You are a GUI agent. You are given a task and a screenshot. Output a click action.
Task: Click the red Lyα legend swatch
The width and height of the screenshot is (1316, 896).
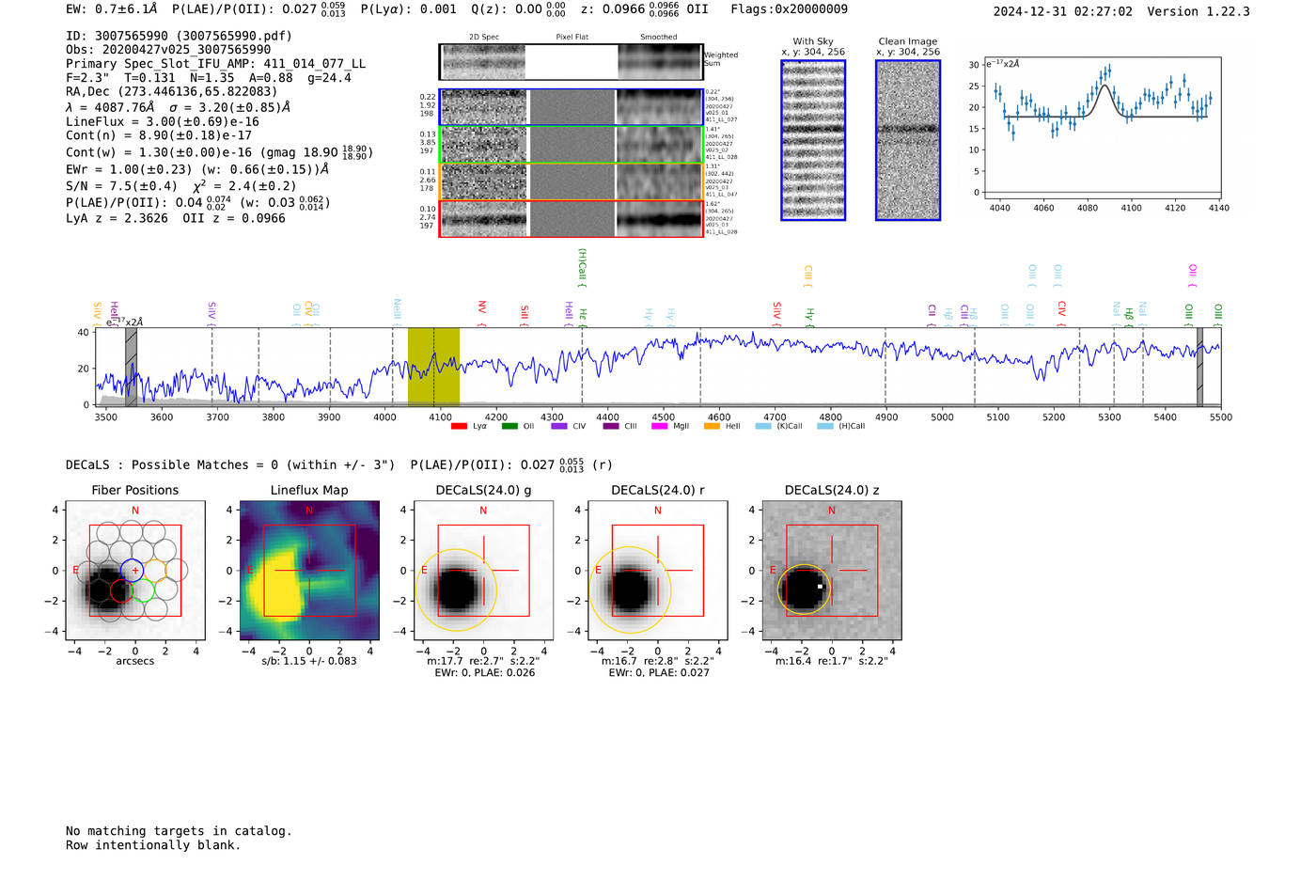459,426
